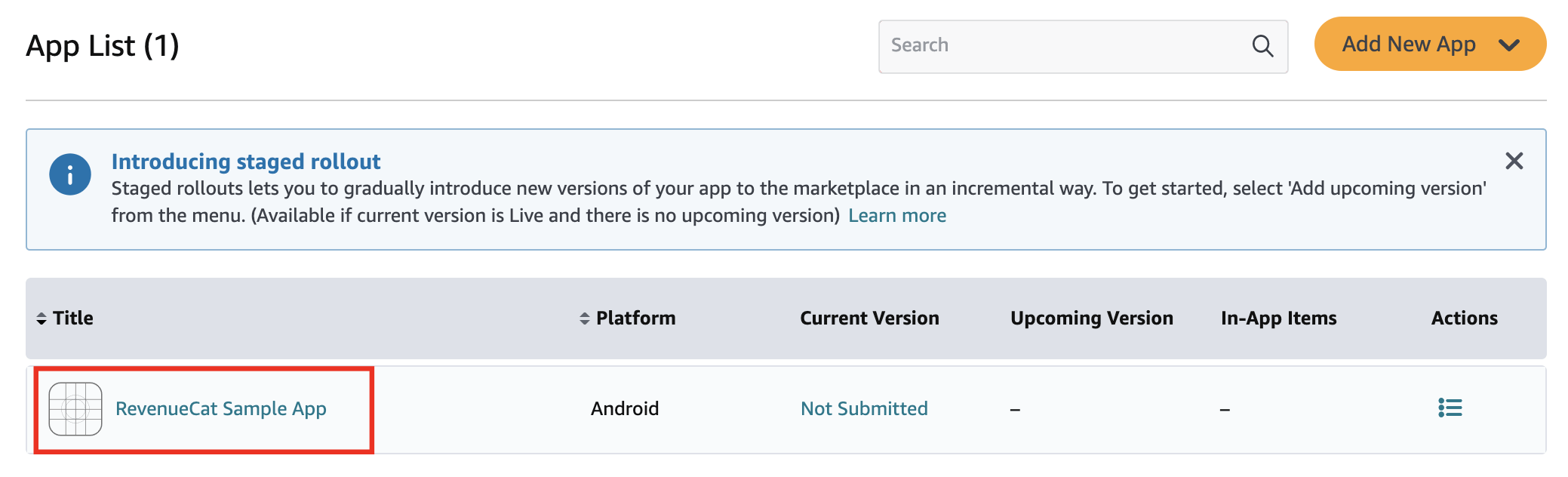Open the Learn more link
The height and width of the screenshot is (477, 1568).
tap(896, 216)
